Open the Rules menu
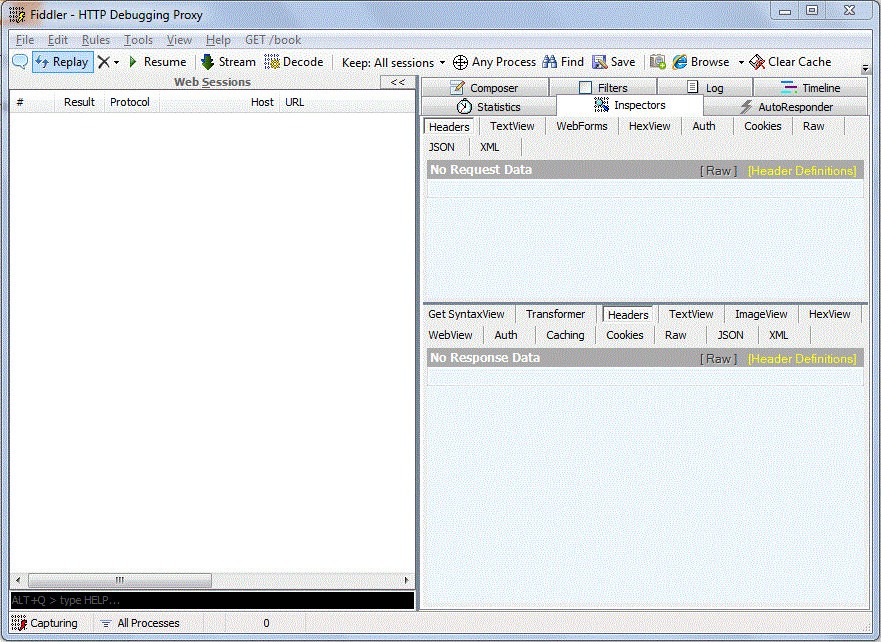The height and width of the screenshot is (642, 881). tap(96, 40)
